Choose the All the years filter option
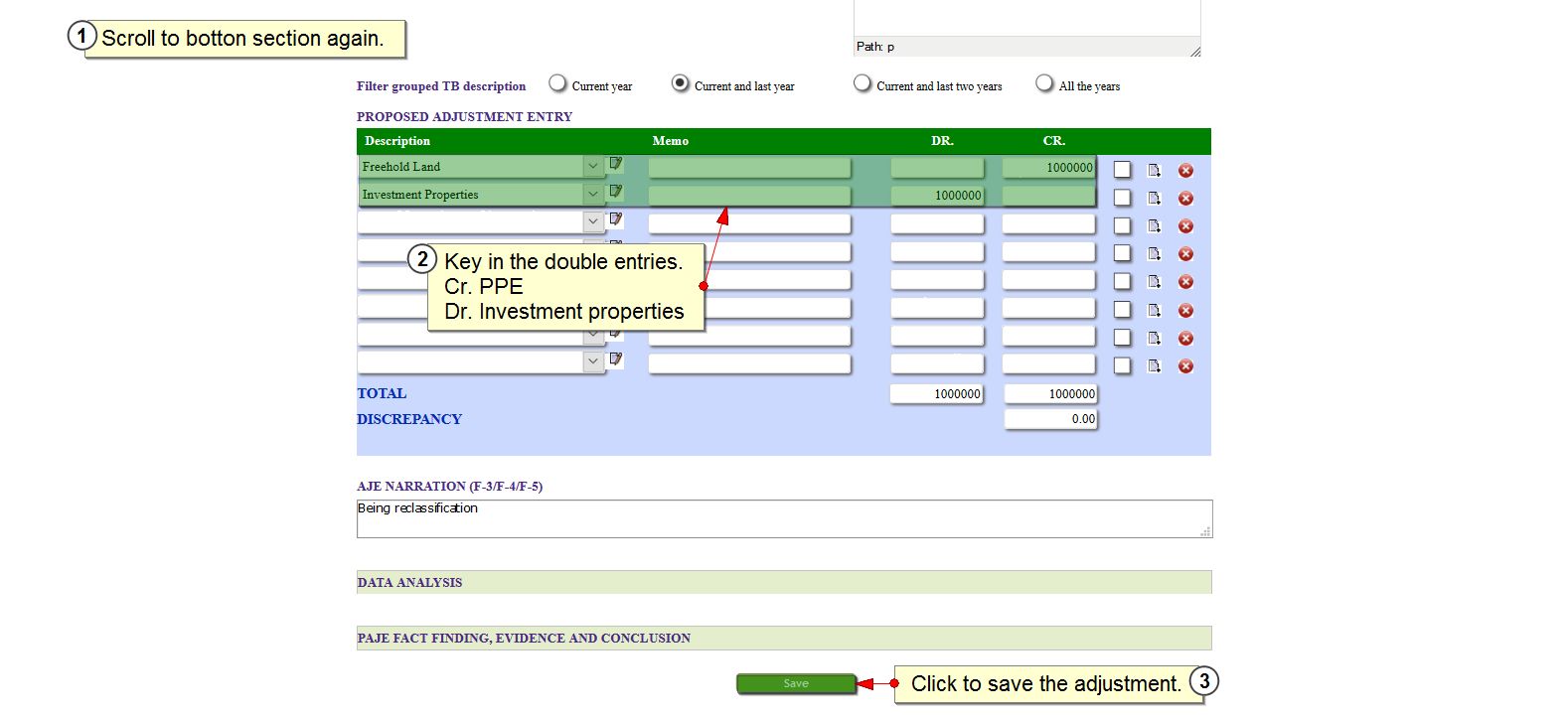Image resolution: width=1568 pixels, height=719 pixels. click(1044, 83)
